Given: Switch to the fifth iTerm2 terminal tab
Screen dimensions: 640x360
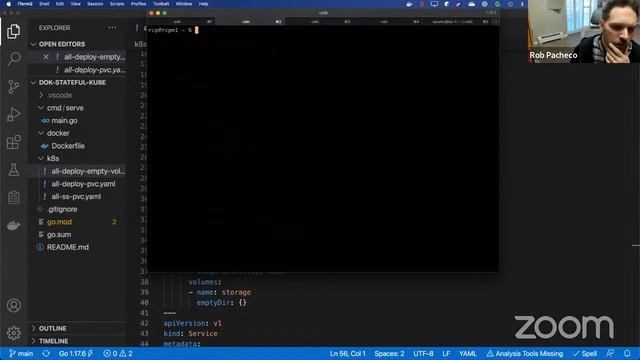Looking at the screenshot, I should (457, 21).
